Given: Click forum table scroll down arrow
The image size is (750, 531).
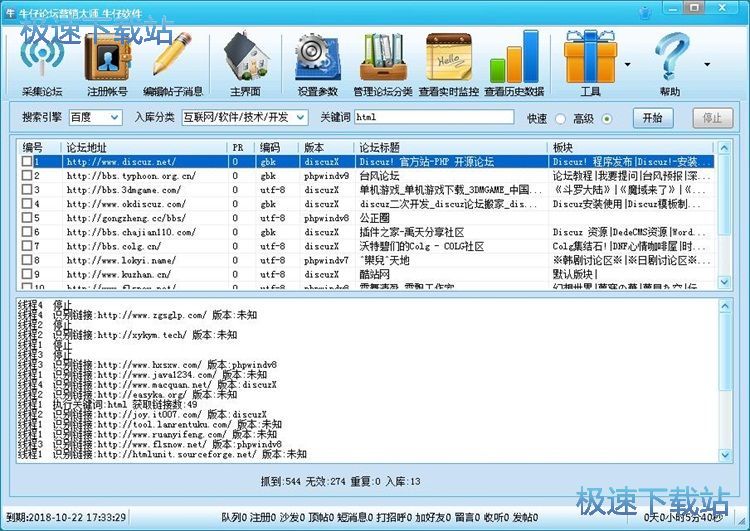Looking at the screenshot, I should 724,282.
